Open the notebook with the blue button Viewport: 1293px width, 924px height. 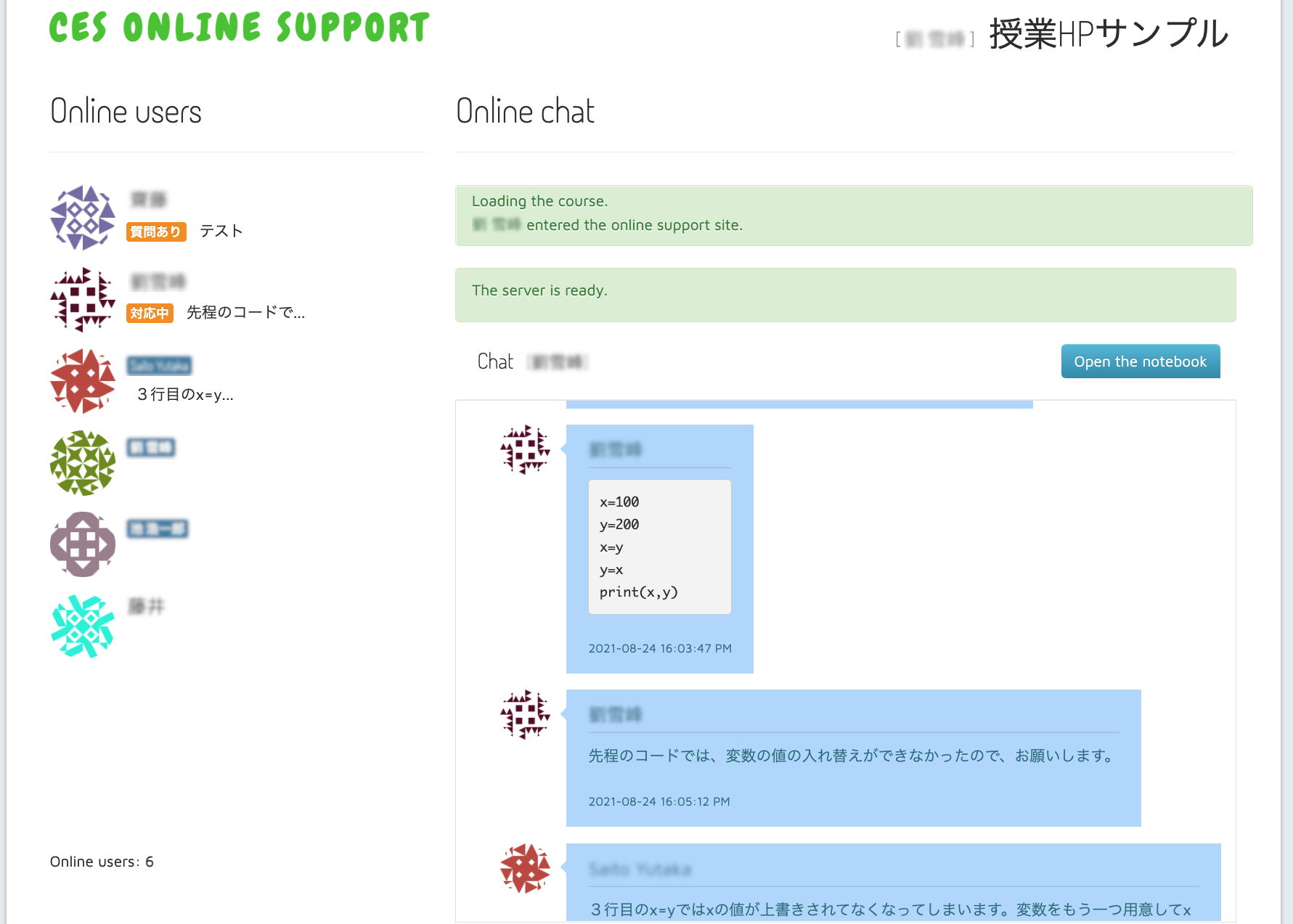(x=1140, y=361)
